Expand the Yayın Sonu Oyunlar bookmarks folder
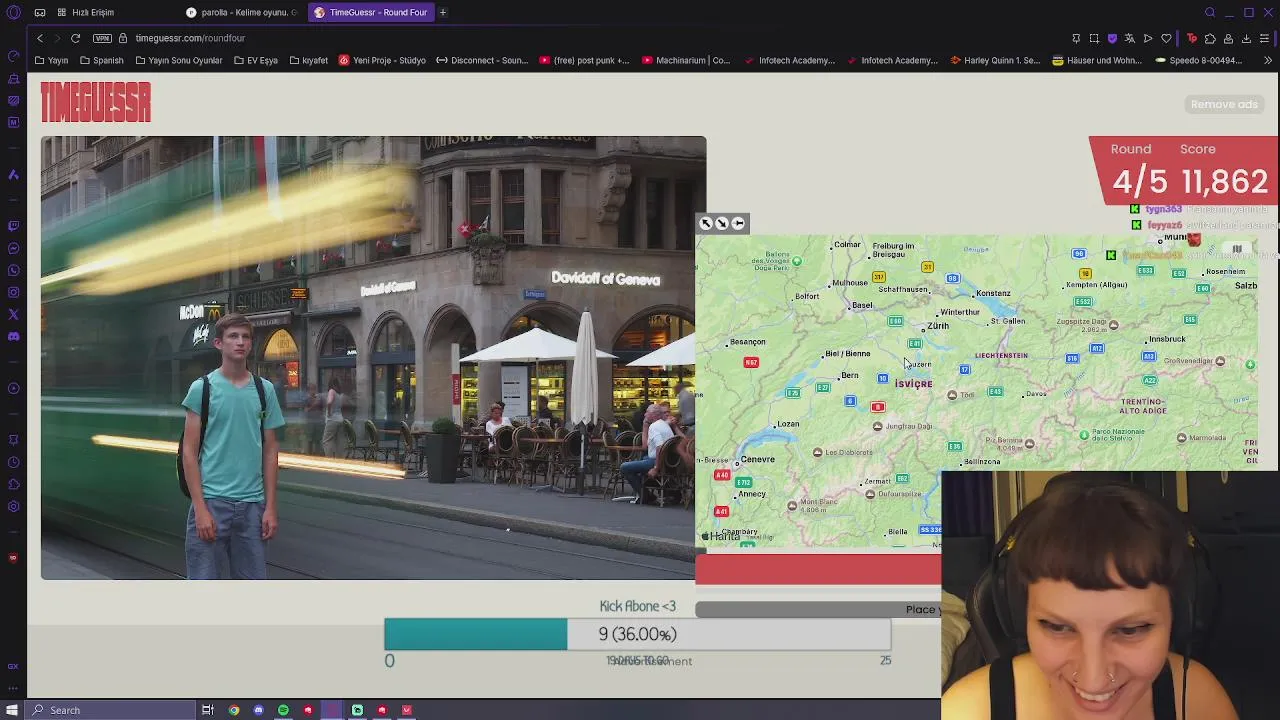 tap(179, 60)
